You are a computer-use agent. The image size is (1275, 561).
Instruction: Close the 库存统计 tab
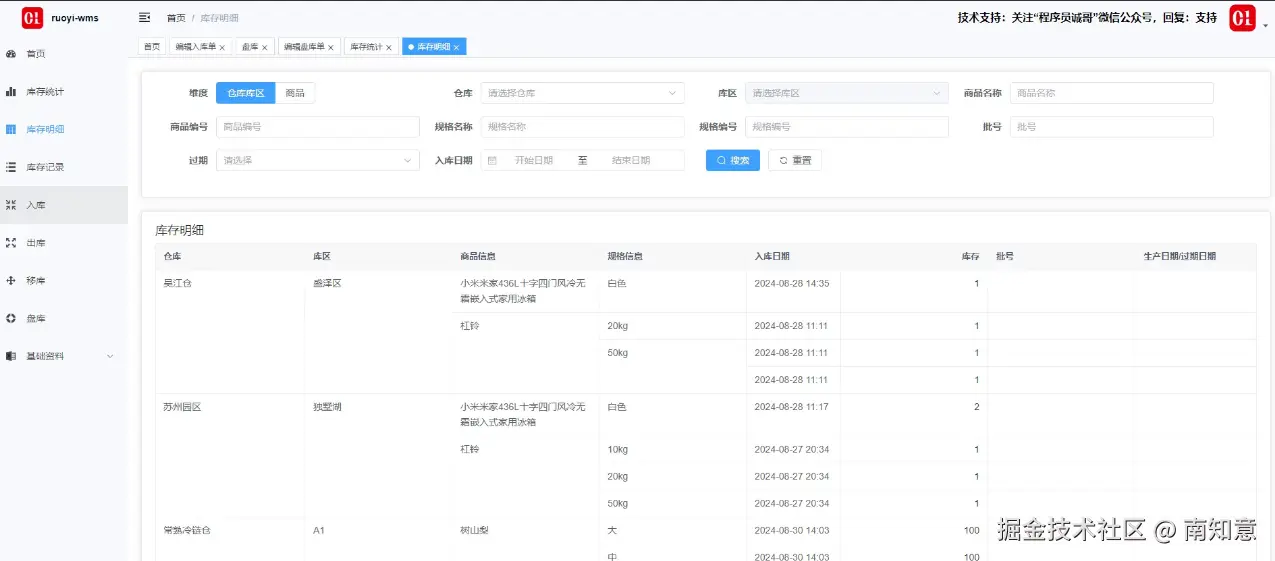(x=389, y=47)
